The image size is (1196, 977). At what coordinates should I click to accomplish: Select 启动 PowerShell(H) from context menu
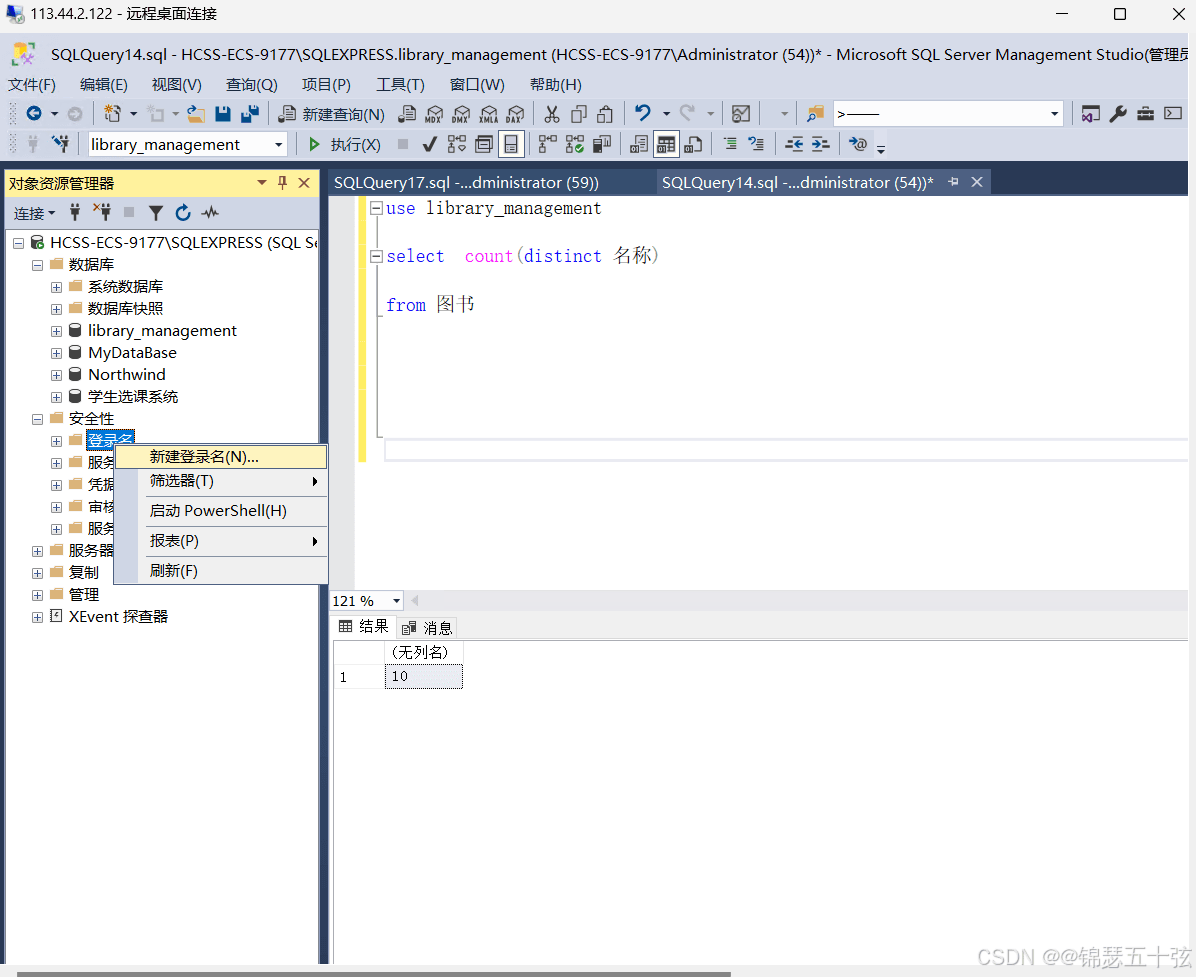(x=221, y=511)
